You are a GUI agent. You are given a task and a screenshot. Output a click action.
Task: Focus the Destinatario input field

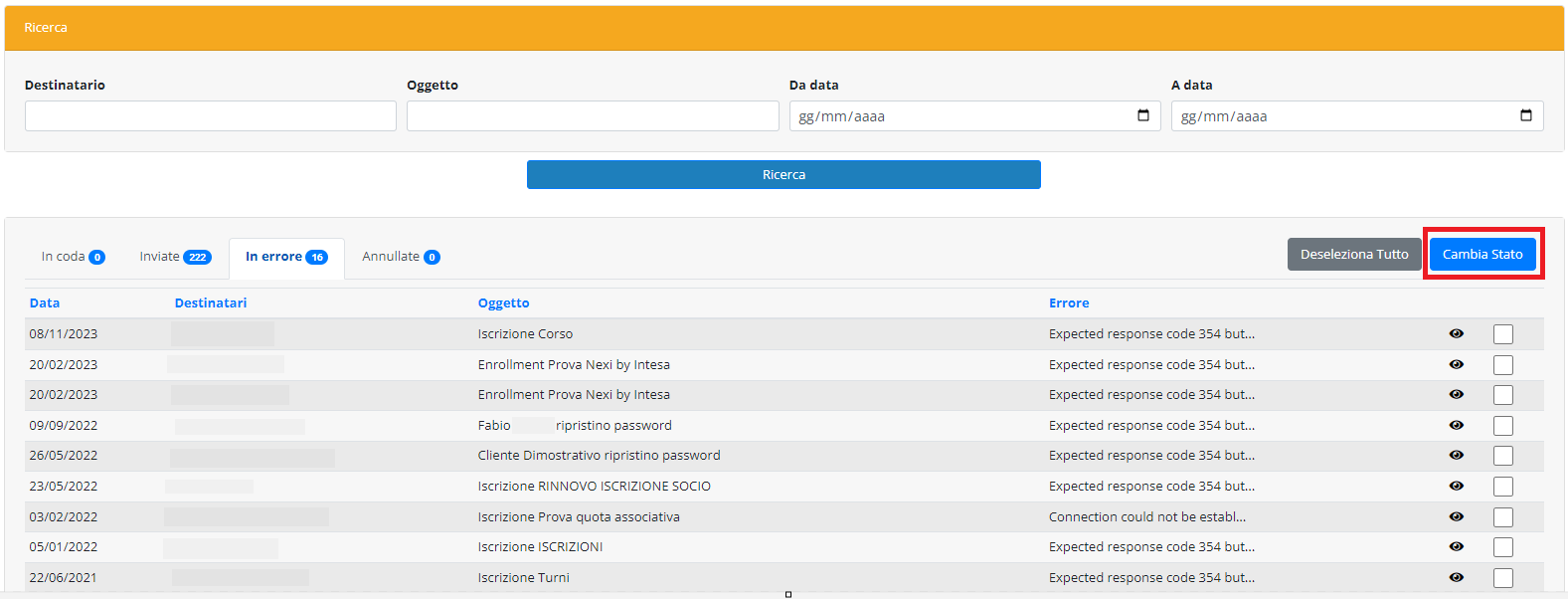(x=211, y=116)
